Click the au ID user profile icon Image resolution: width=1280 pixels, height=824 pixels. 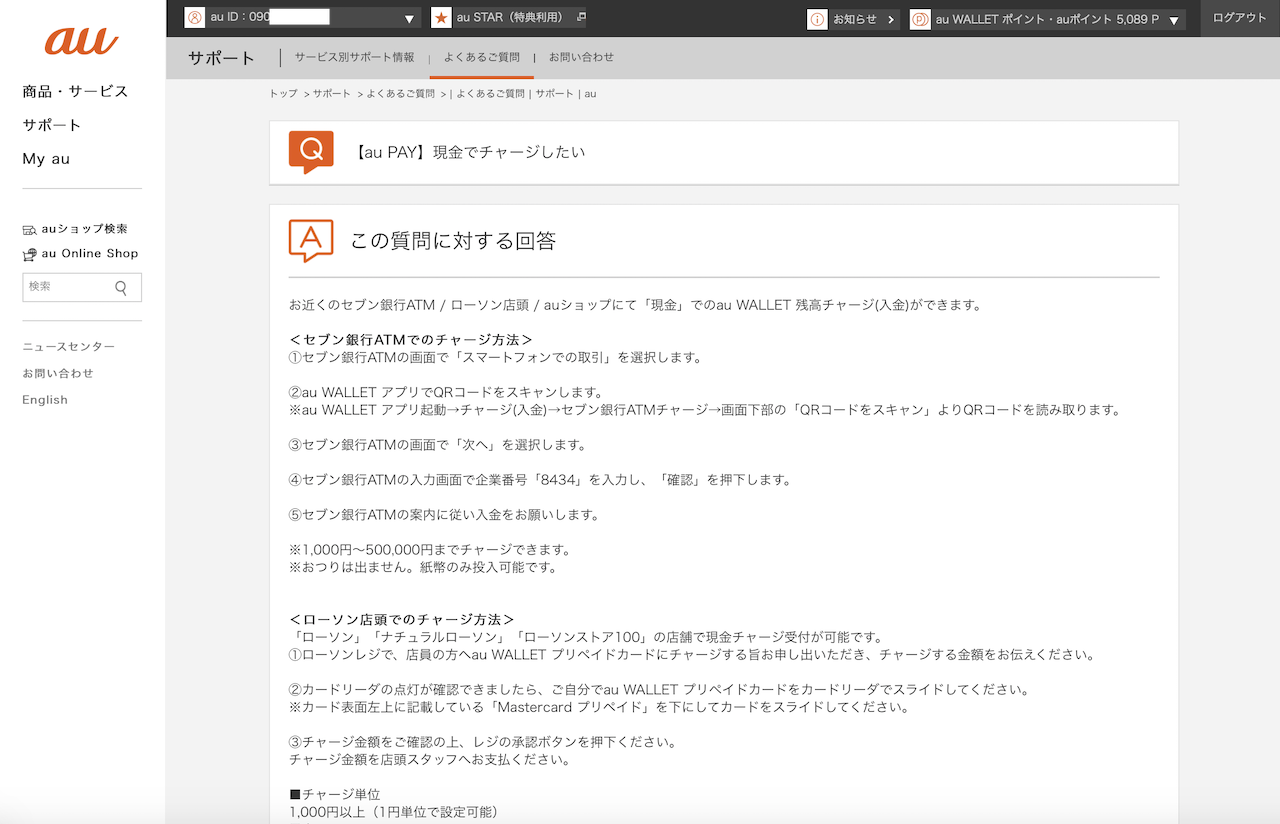tap(194, 18)
